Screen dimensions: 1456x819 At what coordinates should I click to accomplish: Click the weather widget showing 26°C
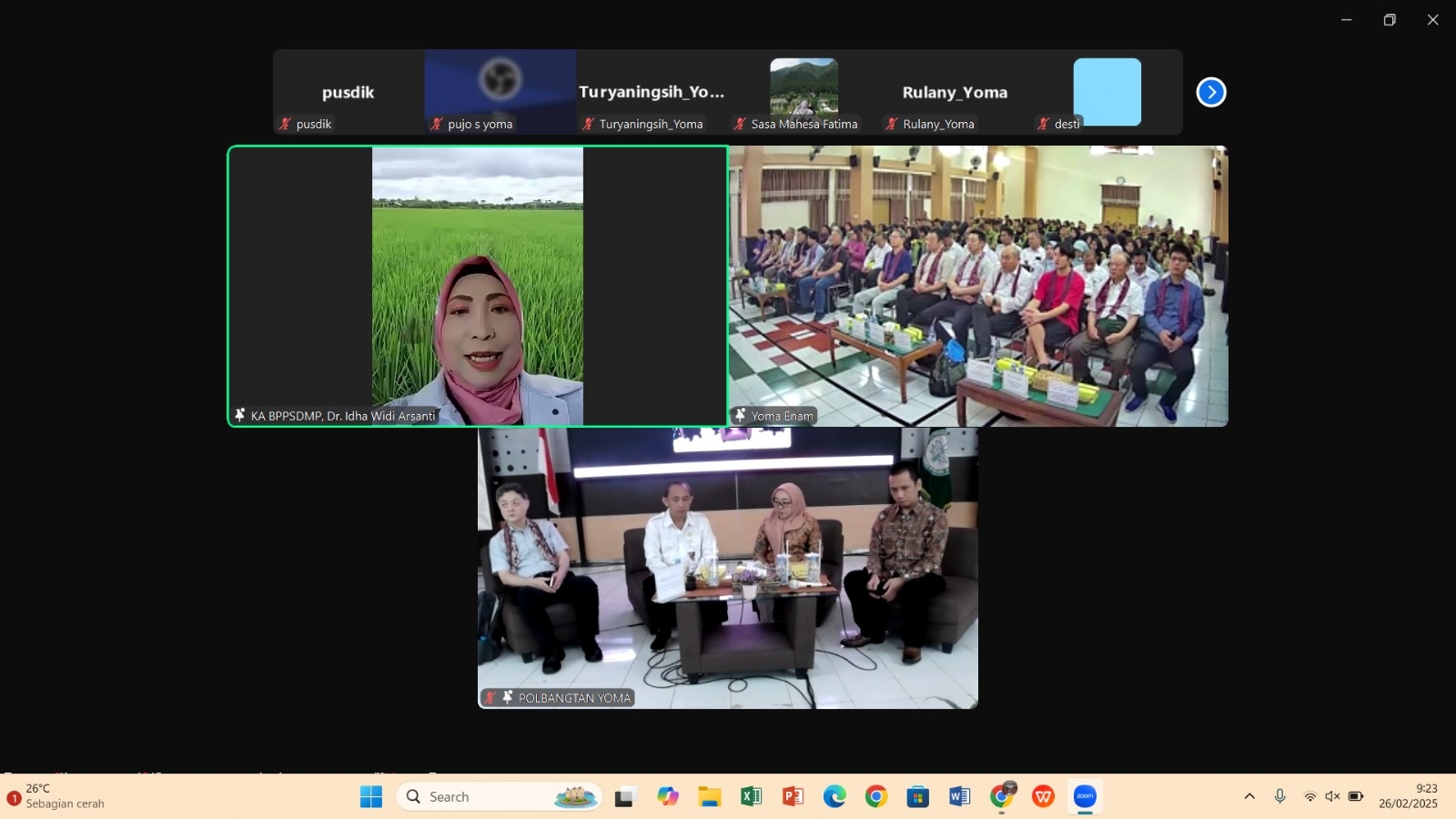tap(36, 788)
